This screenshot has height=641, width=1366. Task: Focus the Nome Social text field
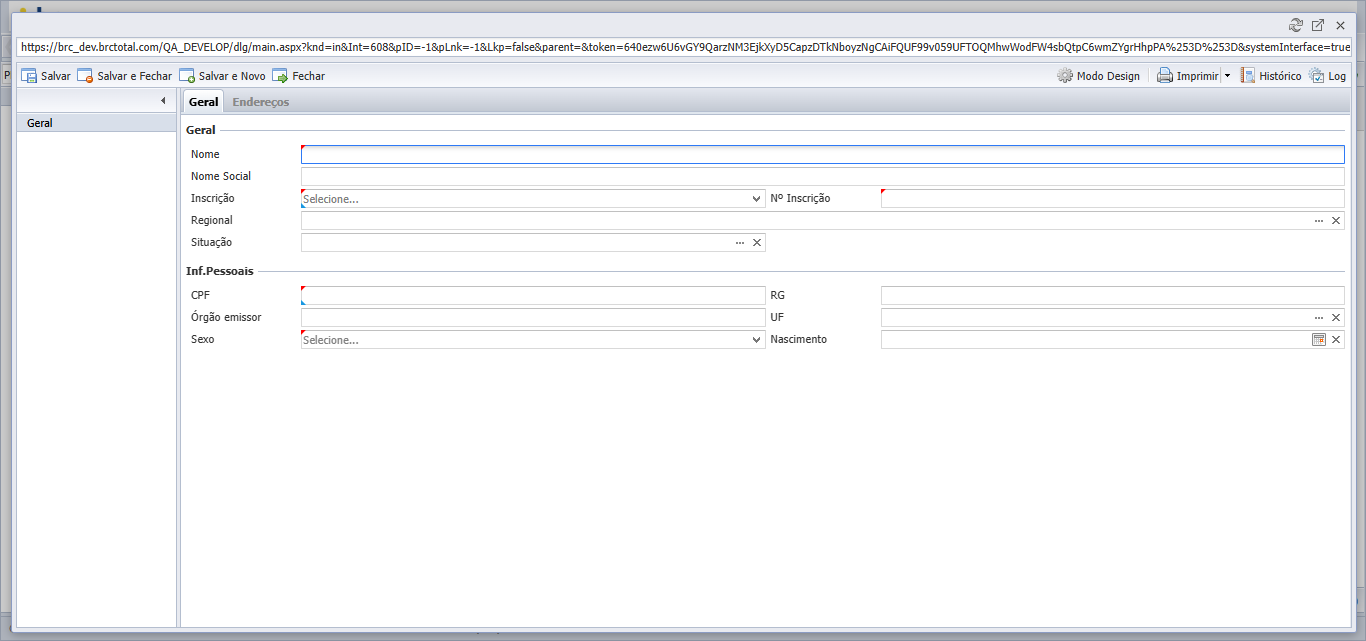[823, 177]
